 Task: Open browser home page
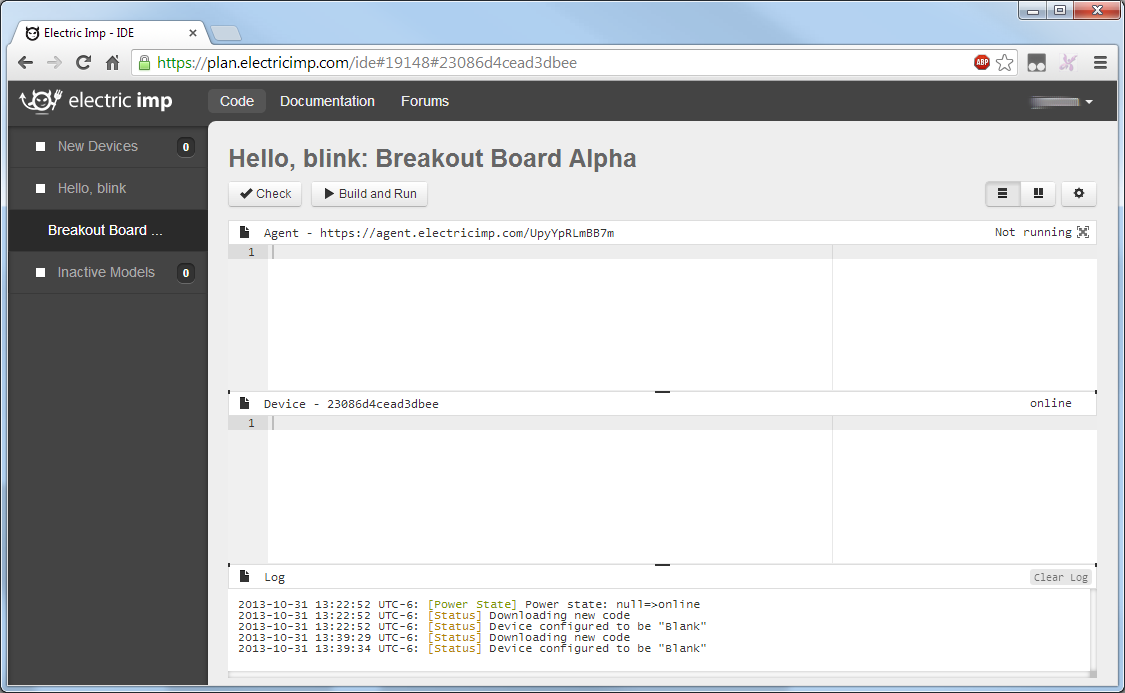113,62
